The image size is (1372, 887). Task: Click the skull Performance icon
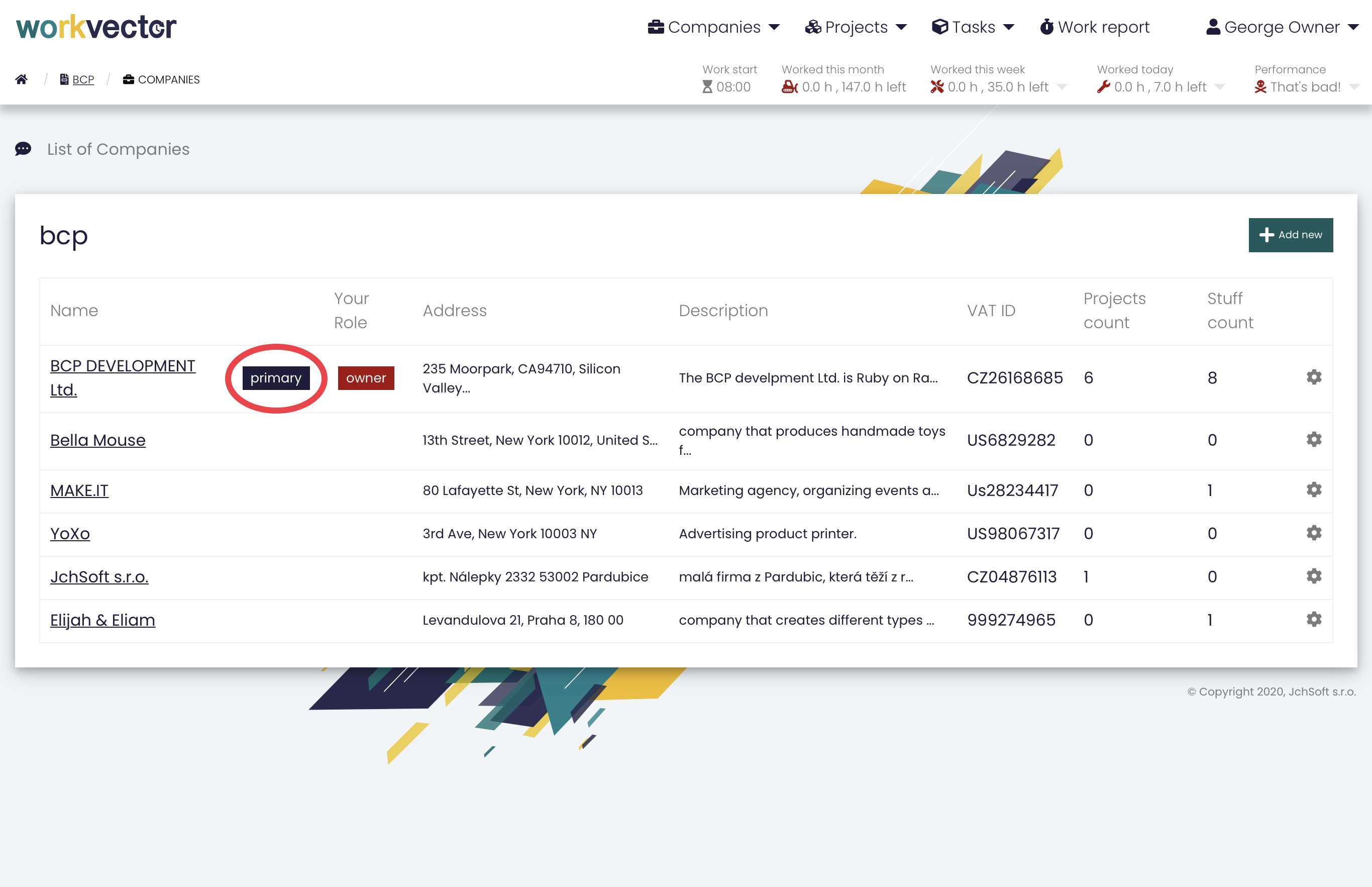1260,87
